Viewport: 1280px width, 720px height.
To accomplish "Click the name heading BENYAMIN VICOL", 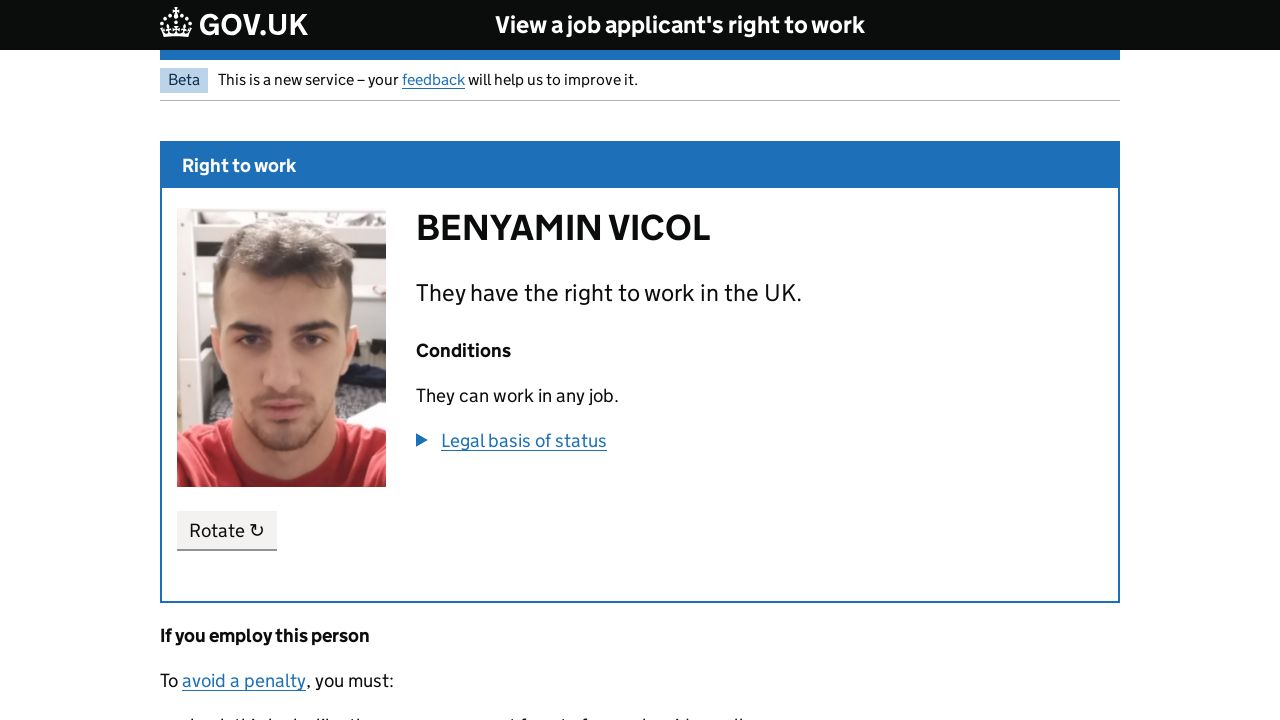I will (x=563, y=228).
